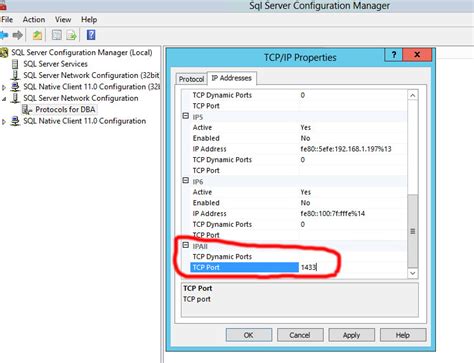Click the blue Help toolbar icon
Image resolution: width=474 pixels, height=363 pixels.
coord(91,35)
